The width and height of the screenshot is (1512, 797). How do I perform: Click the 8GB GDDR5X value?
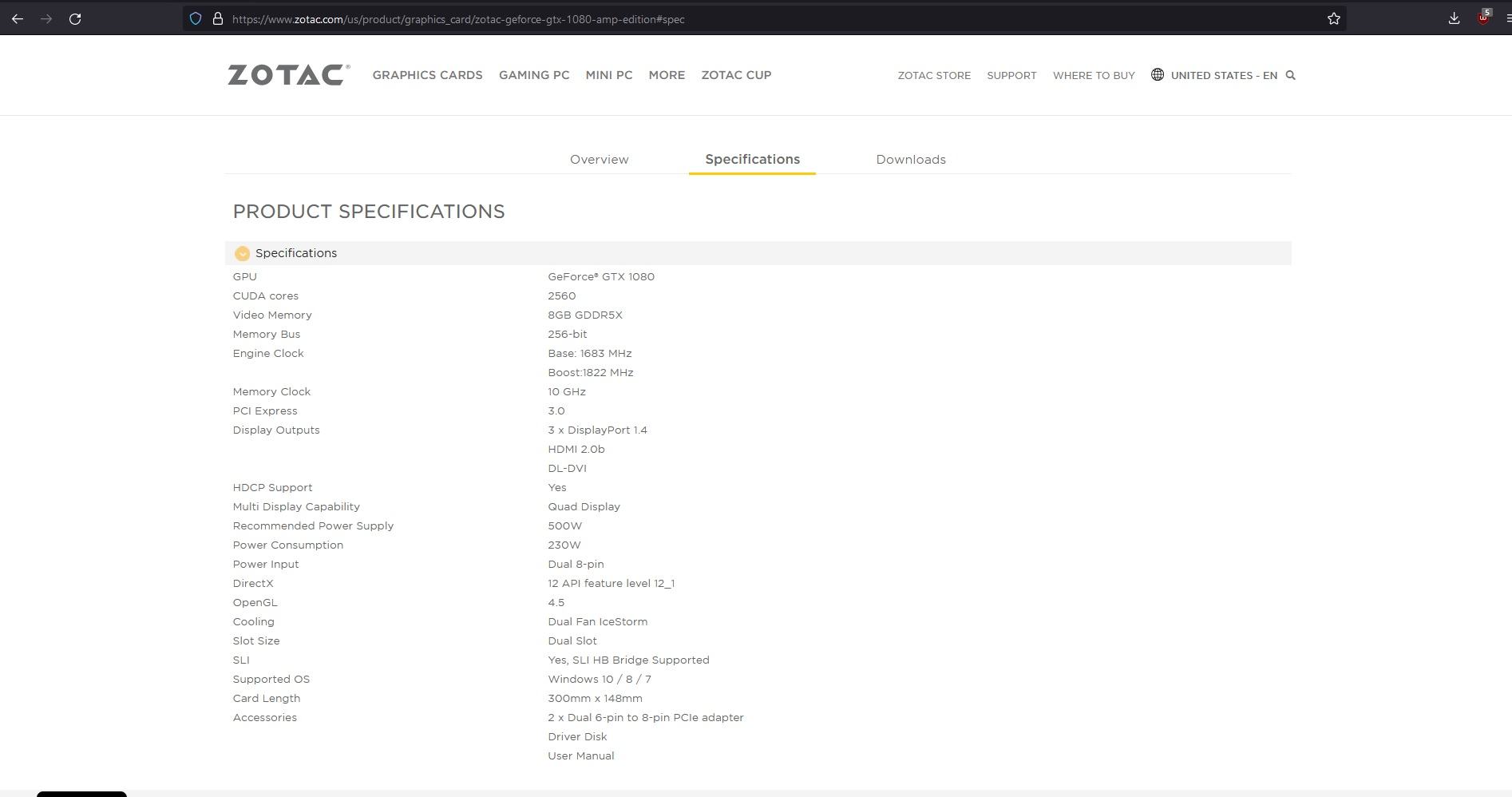(585, 315)
